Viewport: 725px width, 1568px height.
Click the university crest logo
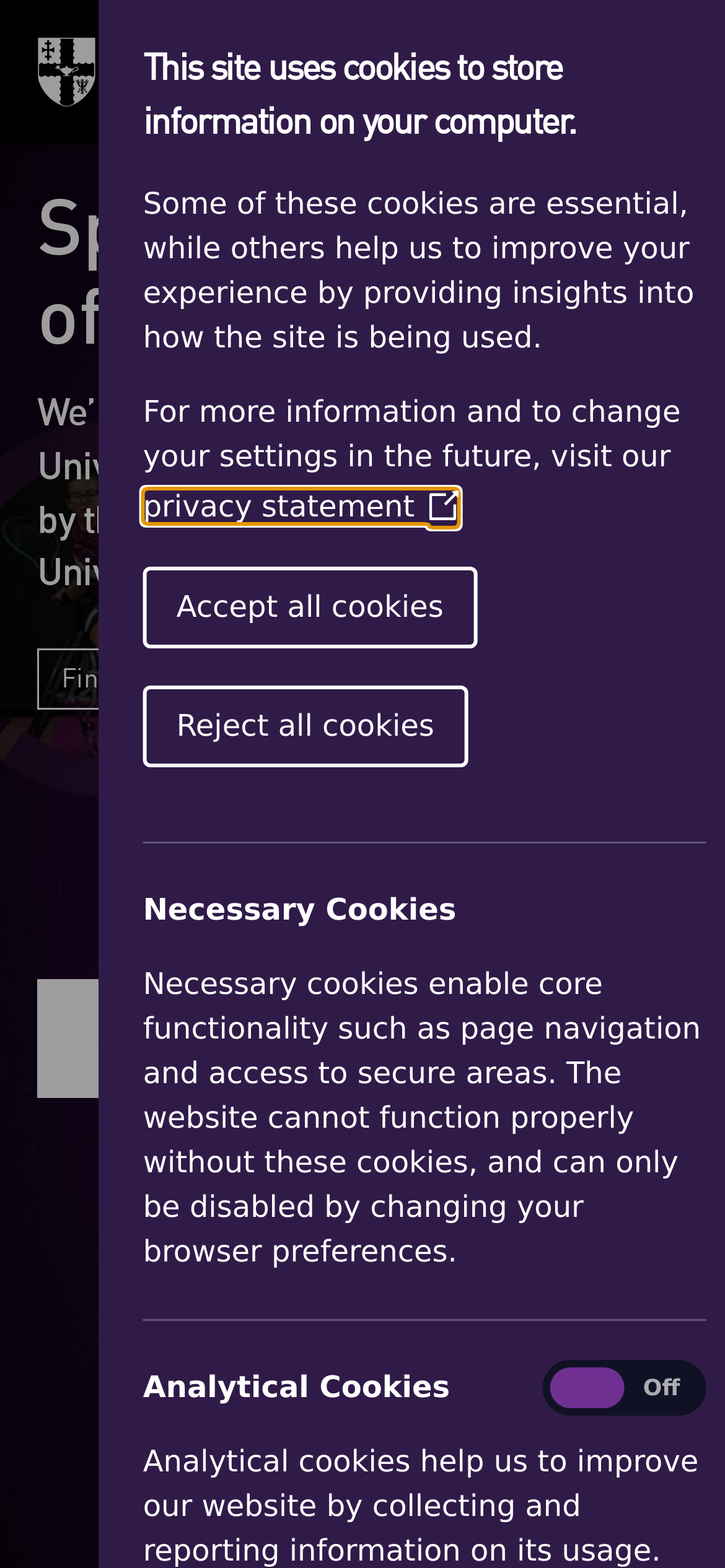click(x=67, y=72)
